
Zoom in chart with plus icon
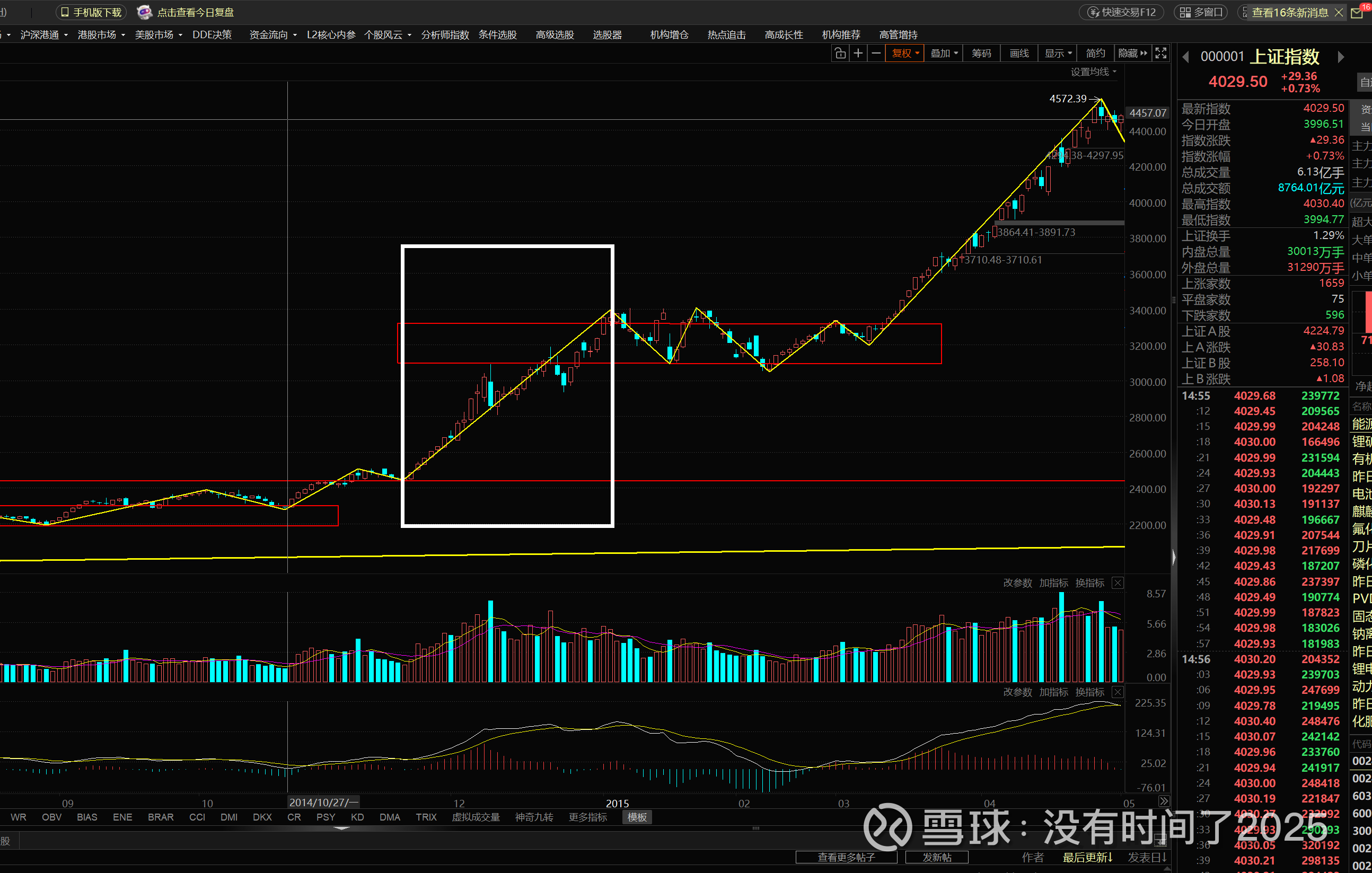tap(858, 54)
